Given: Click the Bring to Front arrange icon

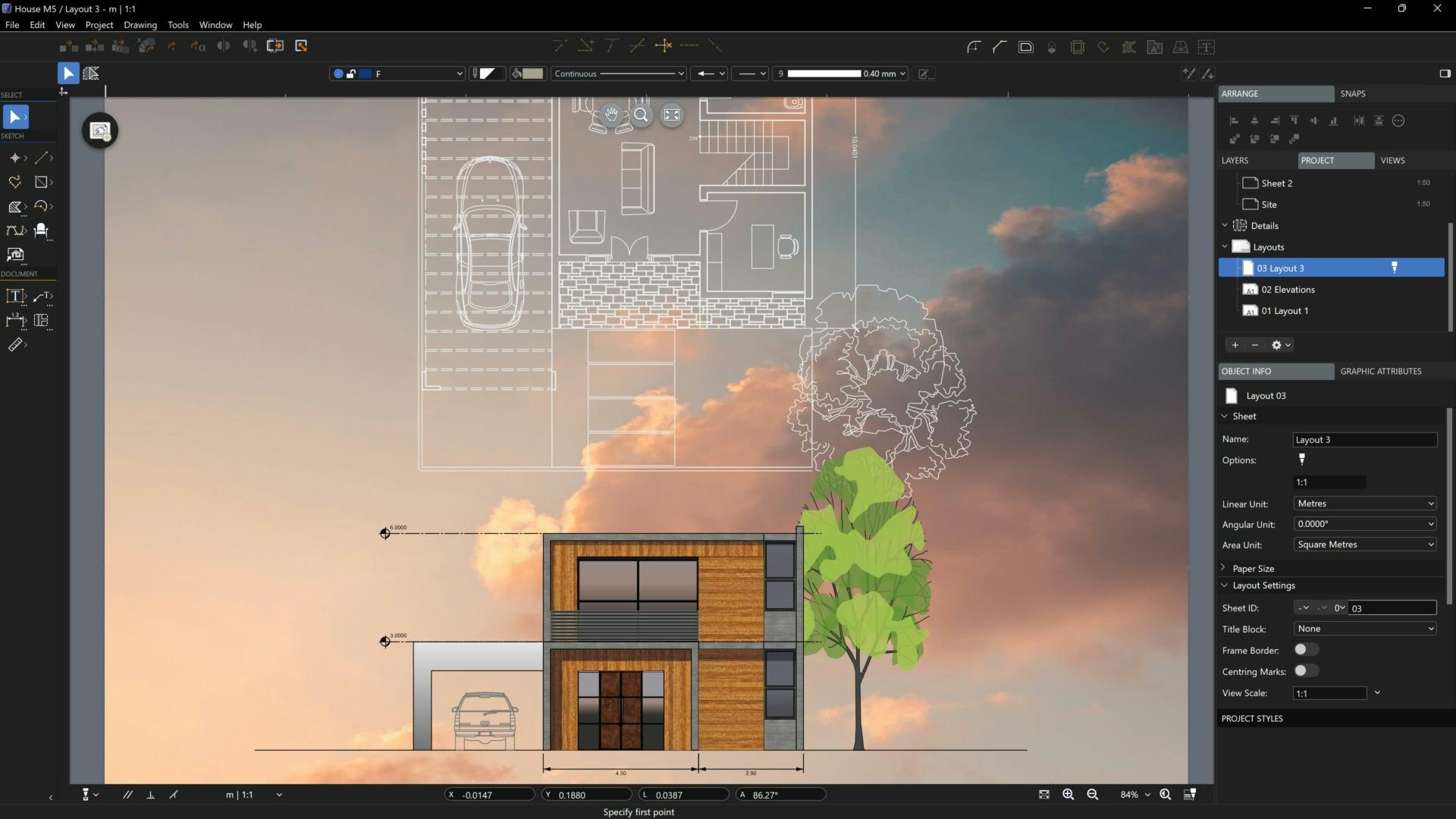Looking at the screenshot, I should coord(1235,139).
